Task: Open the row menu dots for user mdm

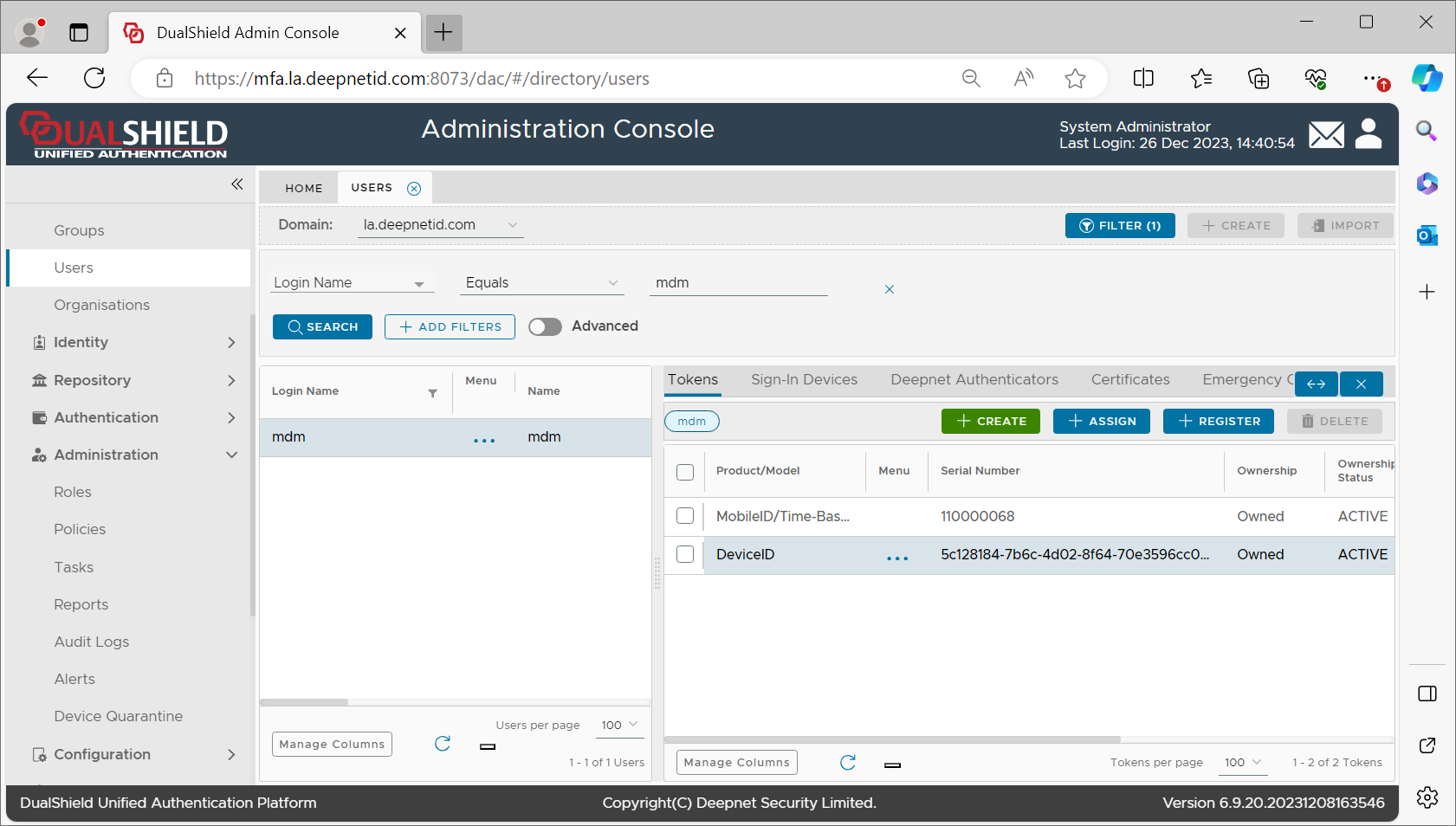Action: click(484, 439)
